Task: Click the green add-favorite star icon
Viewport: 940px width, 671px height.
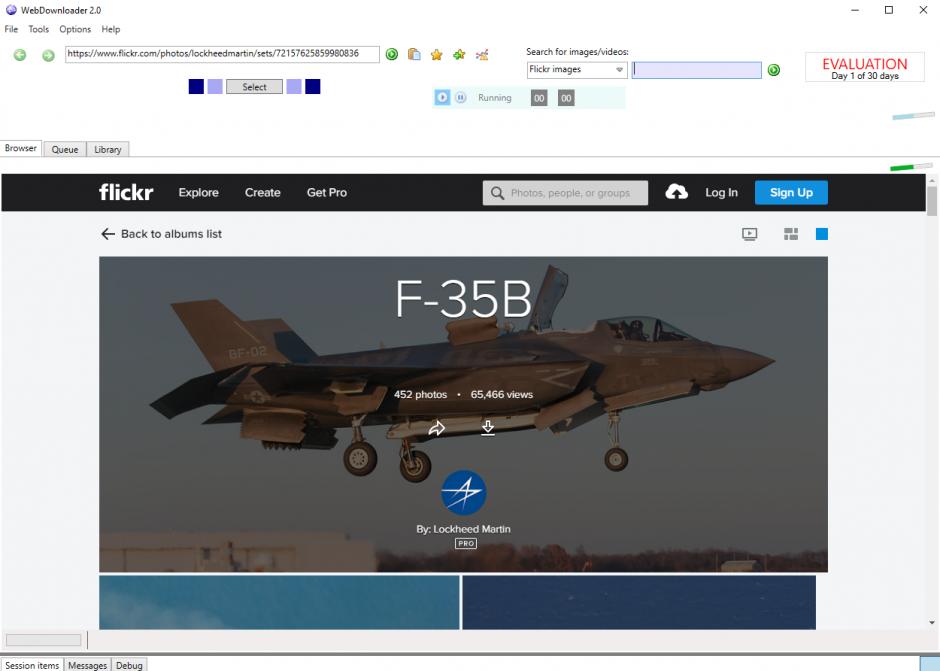Action: (459, 55)
